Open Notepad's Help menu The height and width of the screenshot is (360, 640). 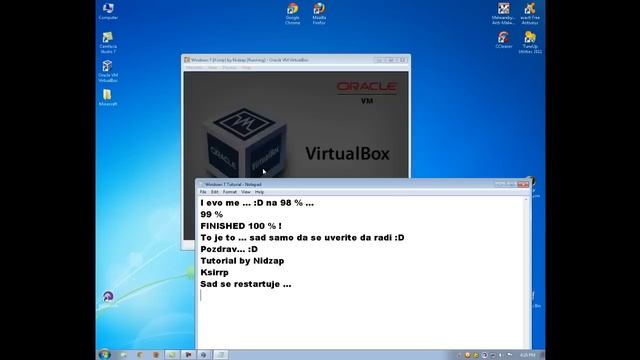coord(259,192)
